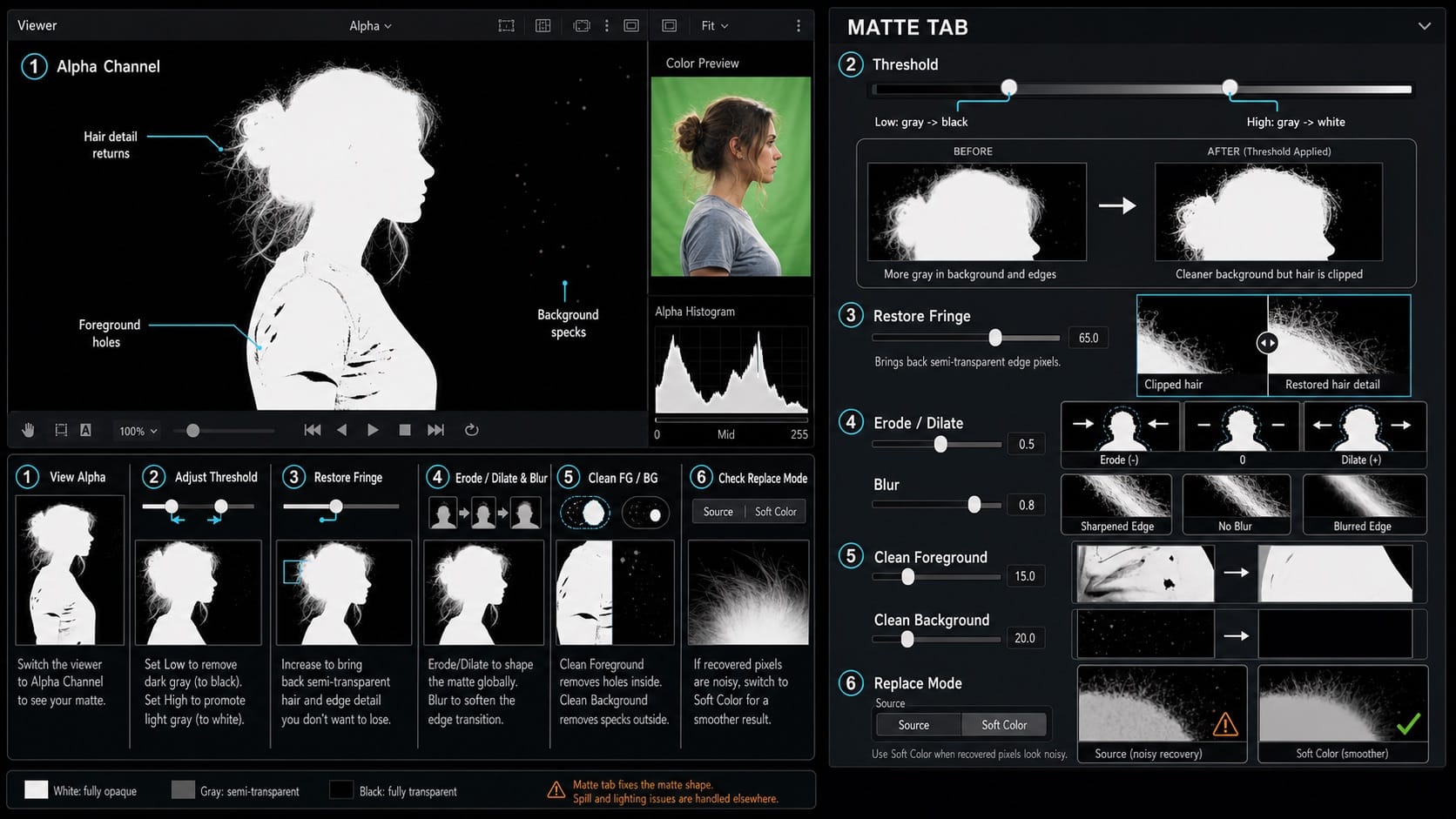1456x819 pixels.
Task: Select Source in Replace Mode panel
Action: (x=913, y=725)
